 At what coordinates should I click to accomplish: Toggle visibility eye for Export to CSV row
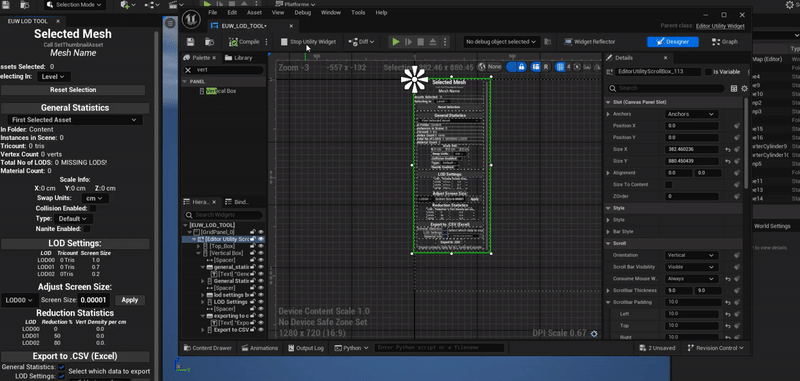click(x=261, y=330)
